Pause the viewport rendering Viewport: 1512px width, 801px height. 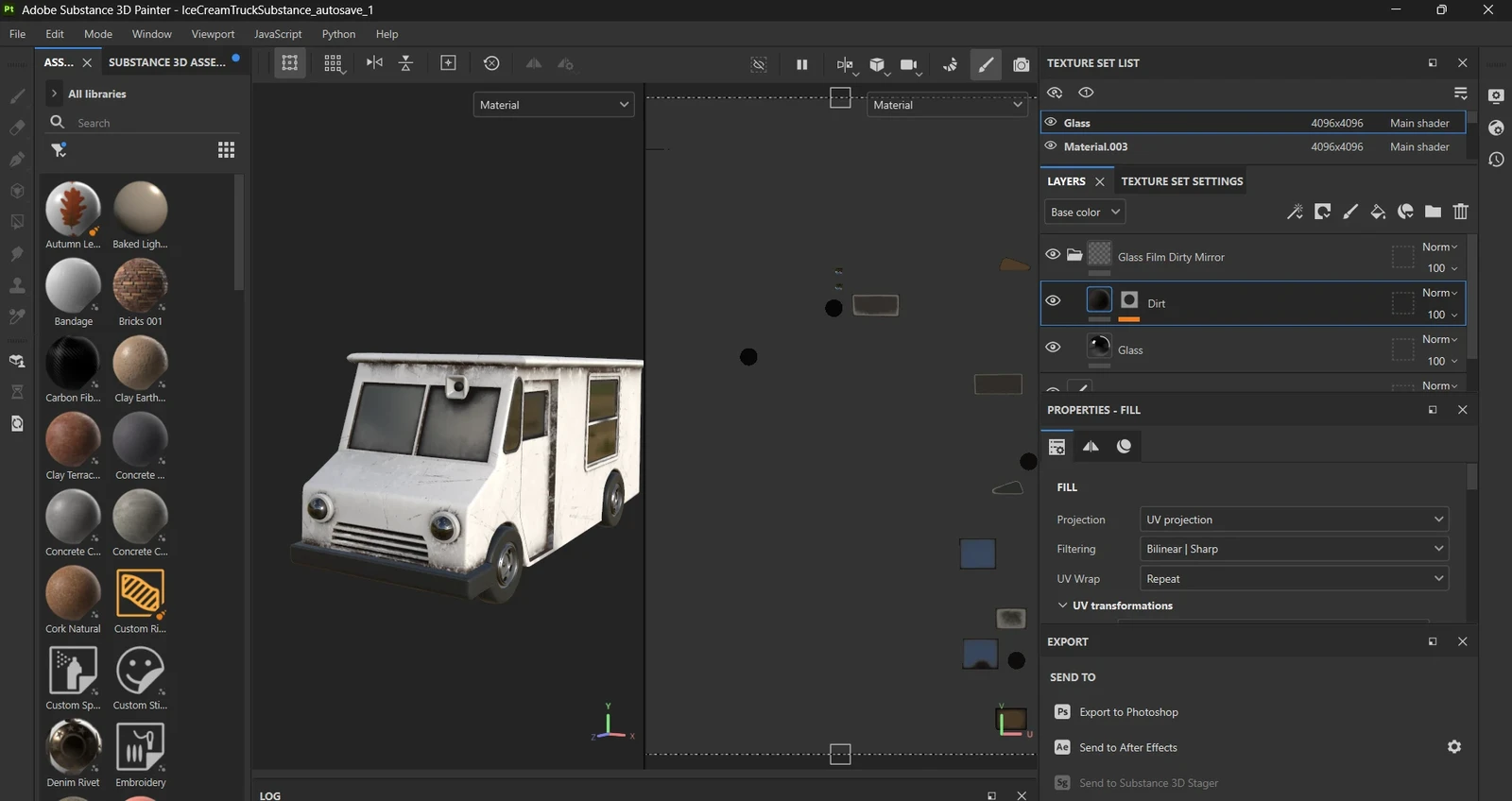pos(801,64)
